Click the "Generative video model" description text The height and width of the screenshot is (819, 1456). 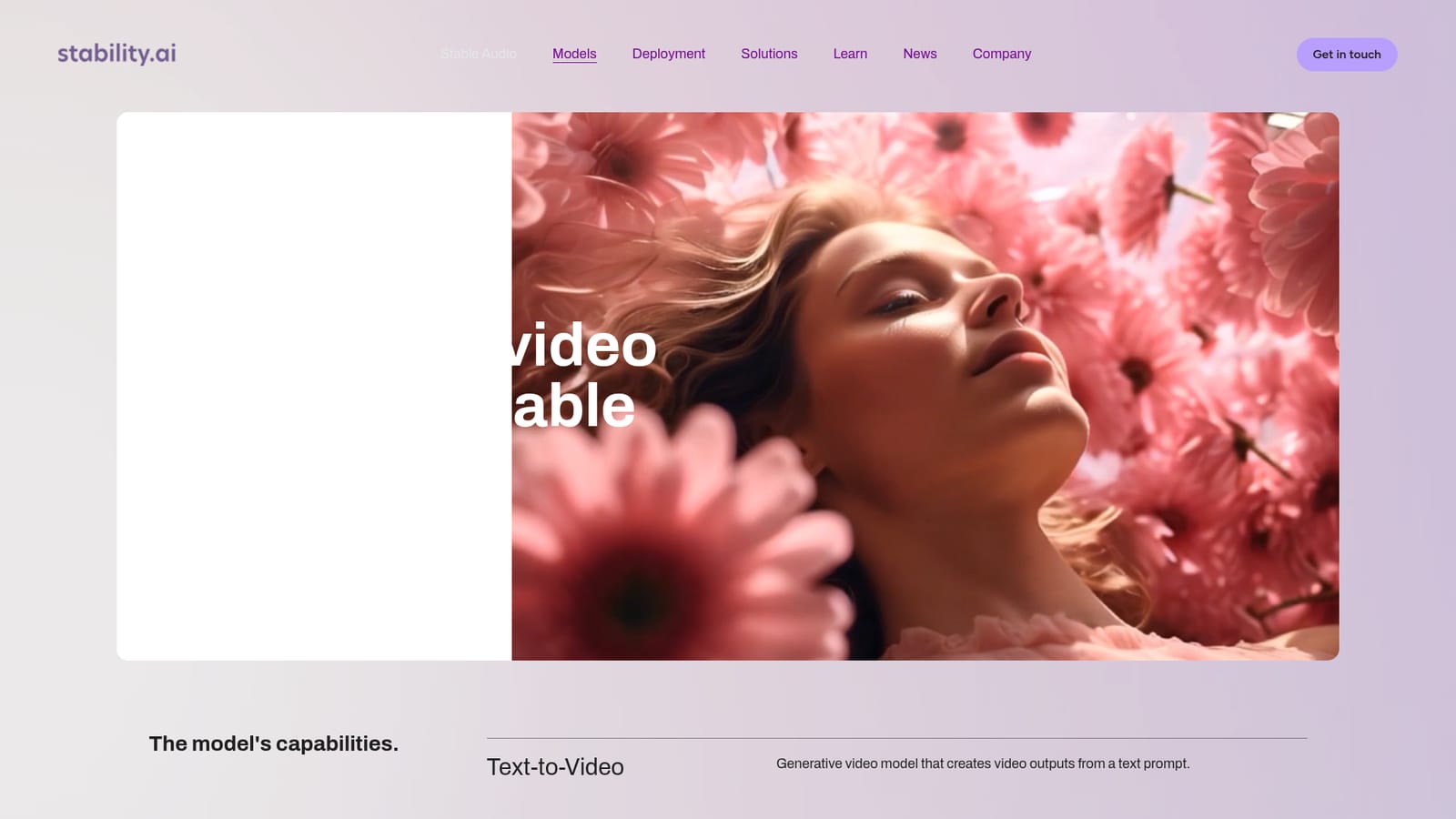983,763
